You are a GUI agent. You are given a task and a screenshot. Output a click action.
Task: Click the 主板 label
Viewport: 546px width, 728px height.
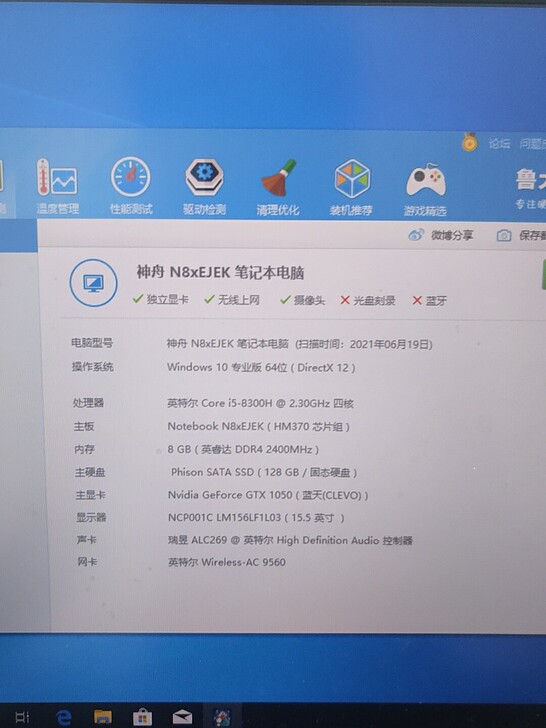pos(84,426)
